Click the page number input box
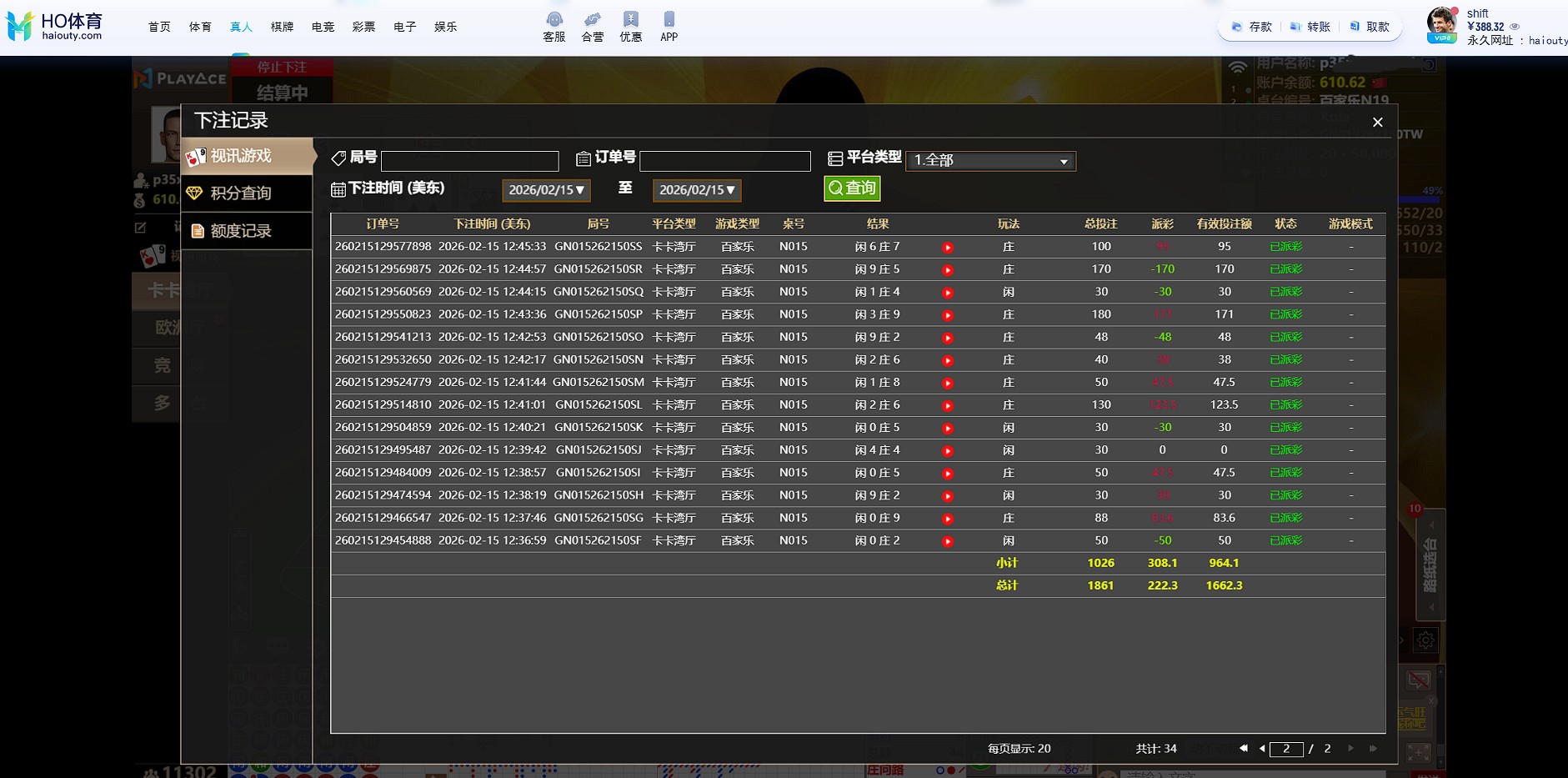The width and height of the screenshot is (1568, 778). click(1285, 749)
